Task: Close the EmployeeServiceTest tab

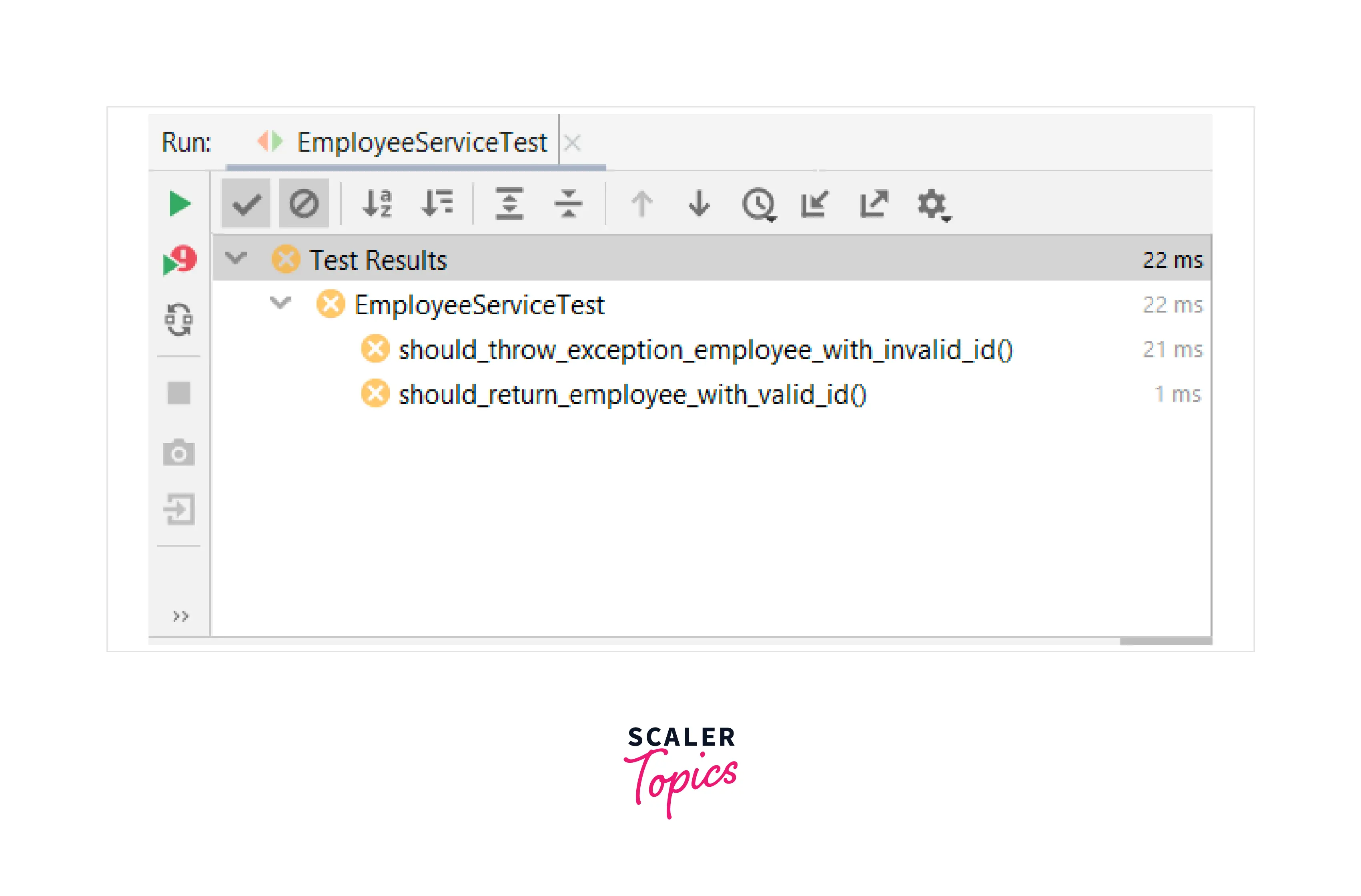Action: coord(572,142)
